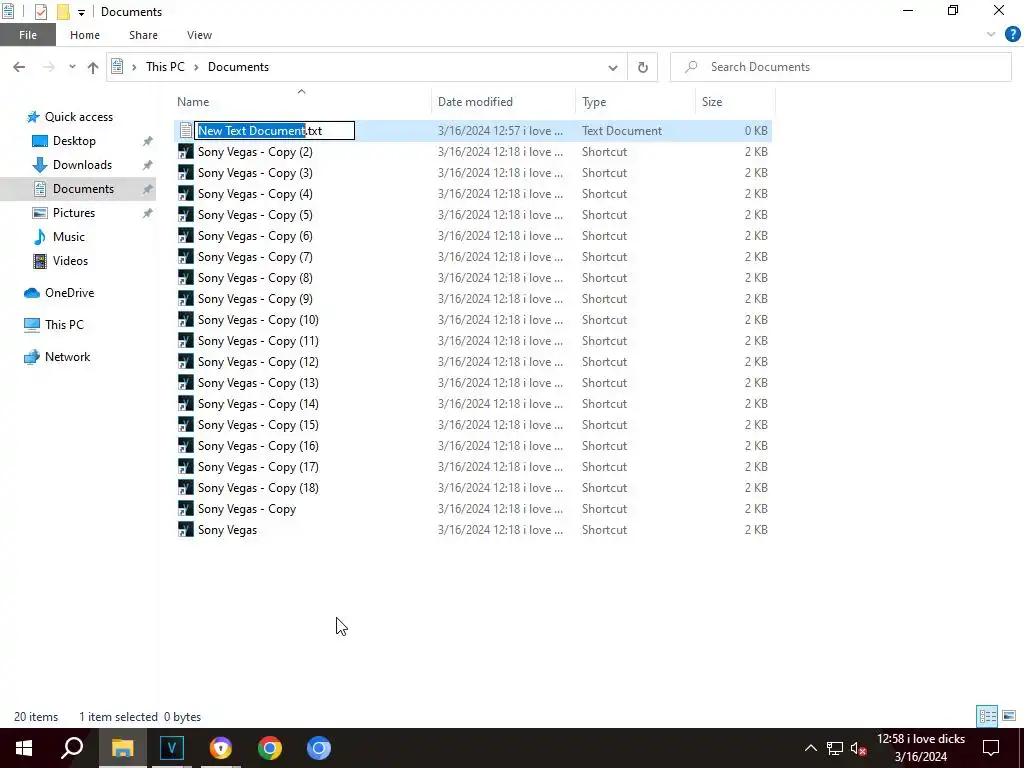The height and width of the screenshot is (768, 1024).
Task: Select the Sony Vegas - Copy (5) shortcut icon
Action: (186, 215)
